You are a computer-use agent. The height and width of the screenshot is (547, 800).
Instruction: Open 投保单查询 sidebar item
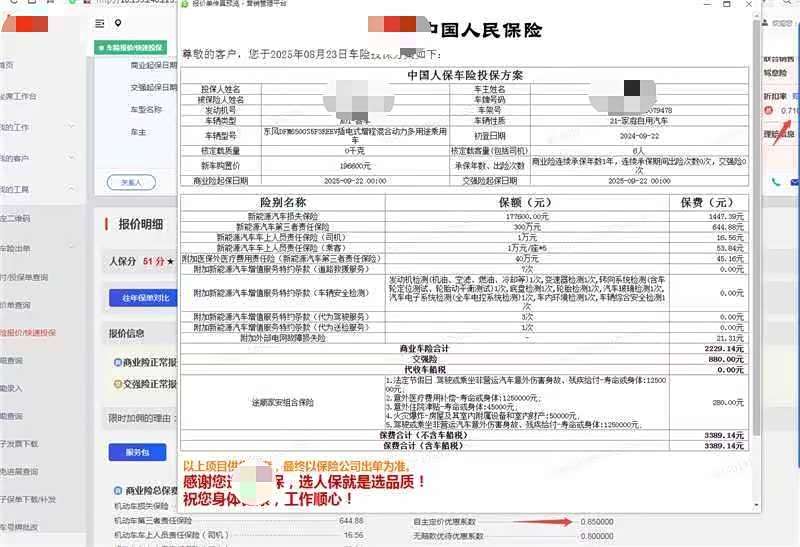pyautogui.click(x=24, y=278)
